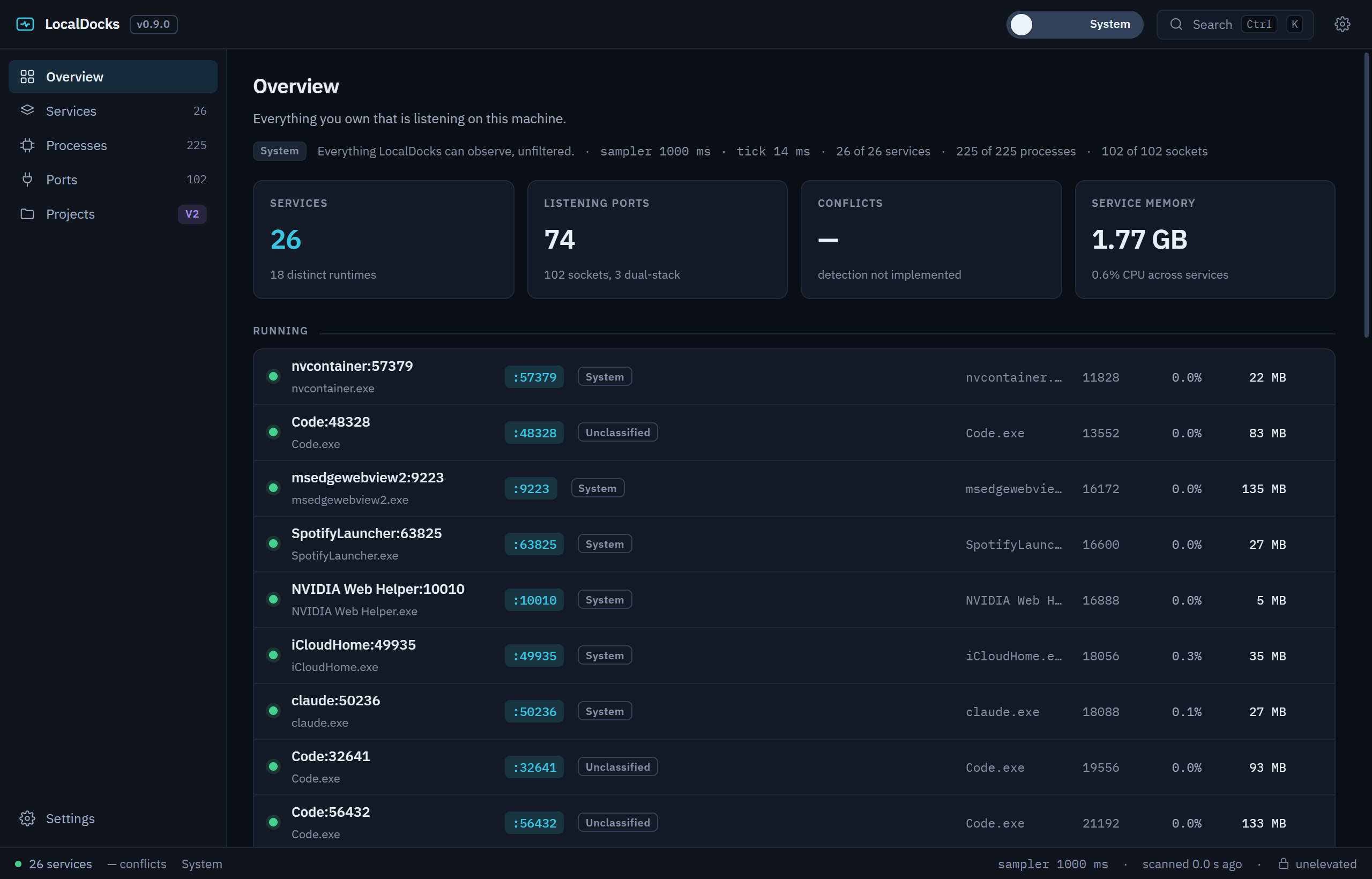
Task: Click the System tag under Overview subtitle
Action: (x=280, y=151)
